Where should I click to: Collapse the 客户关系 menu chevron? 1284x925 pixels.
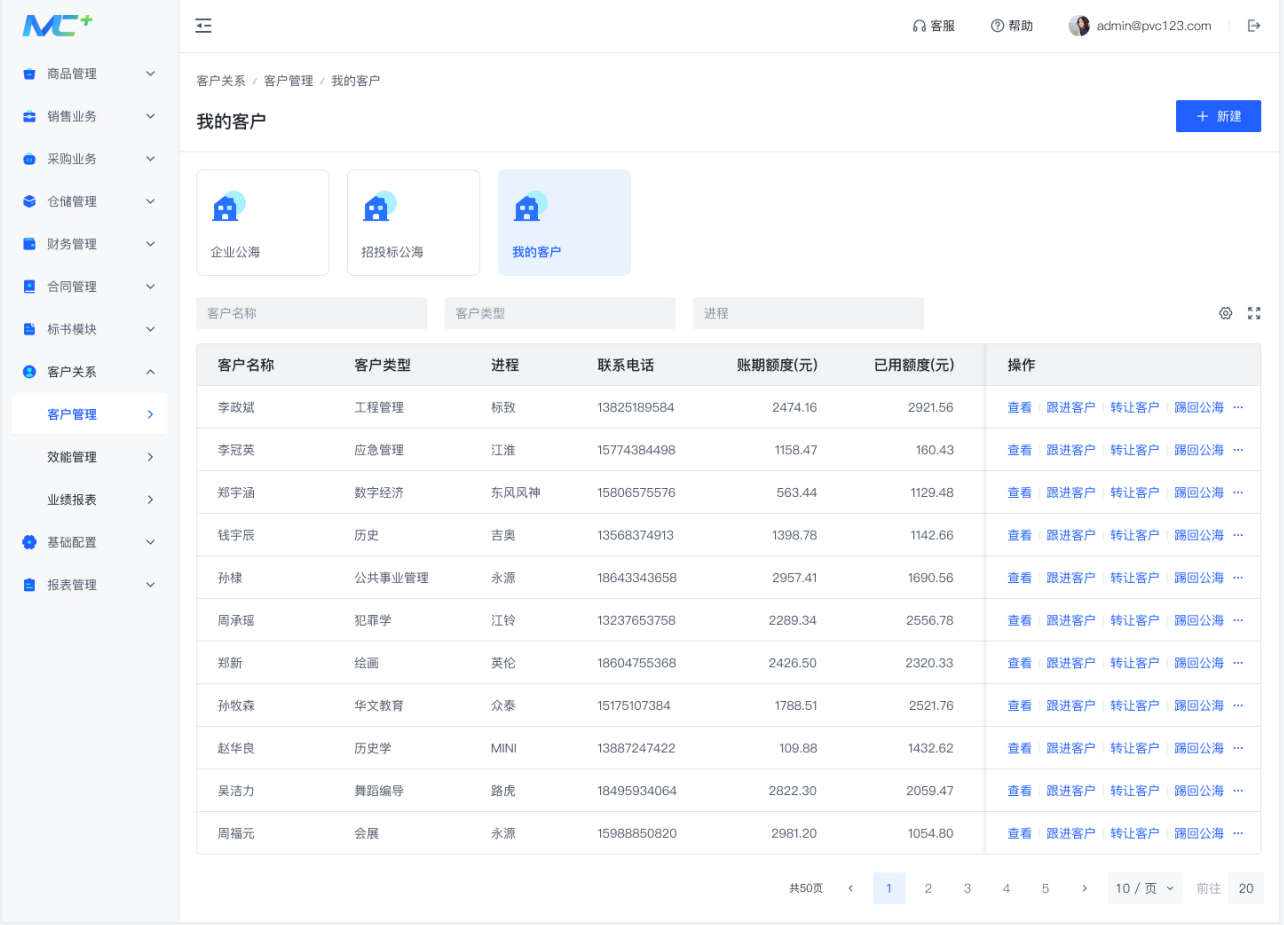(150, 371)
